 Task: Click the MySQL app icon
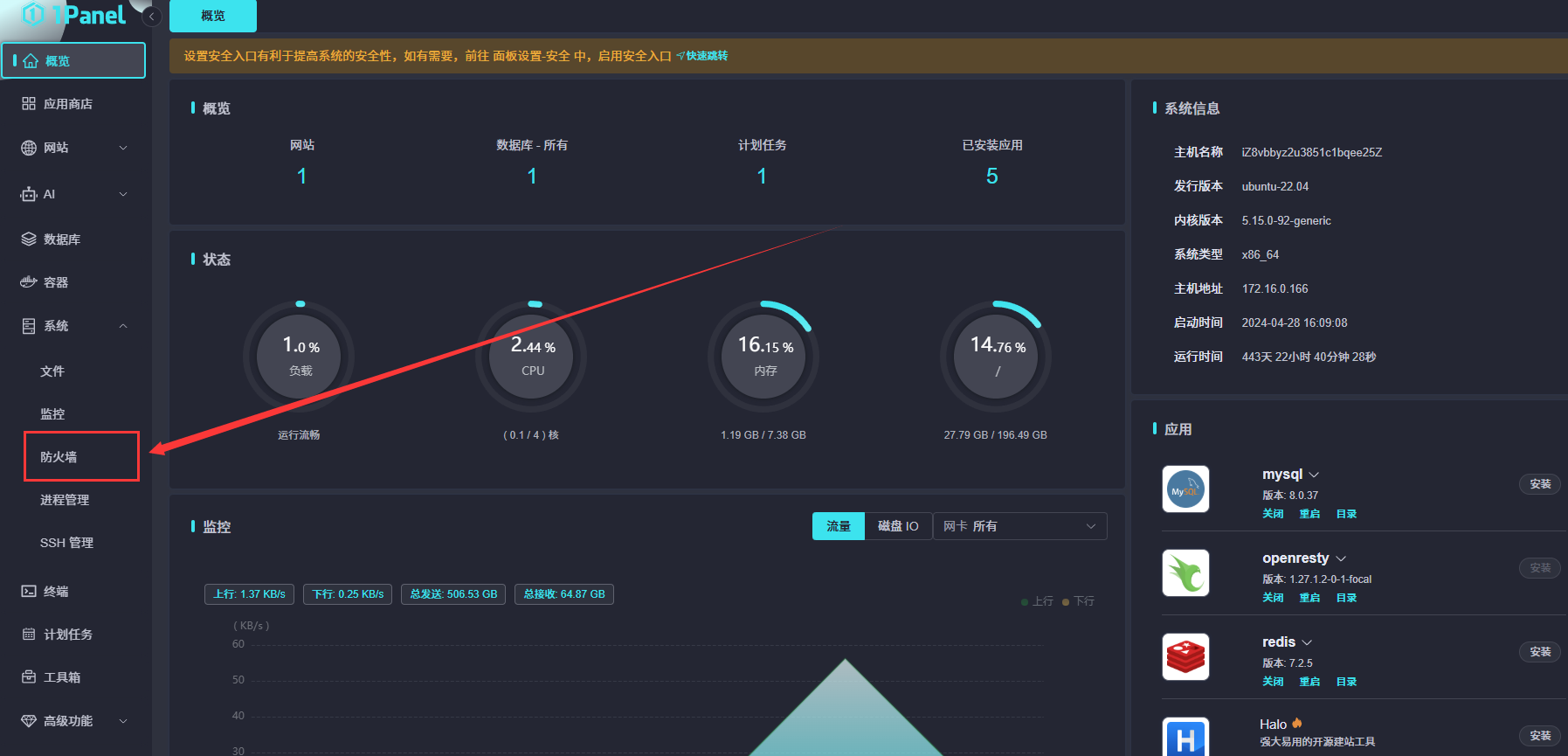(1185, 489)
